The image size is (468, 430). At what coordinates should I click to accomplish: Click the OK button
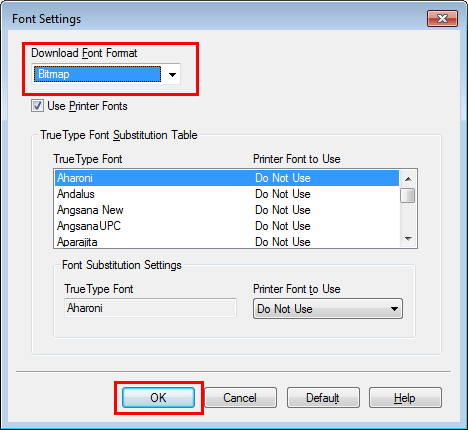[158, 397]
